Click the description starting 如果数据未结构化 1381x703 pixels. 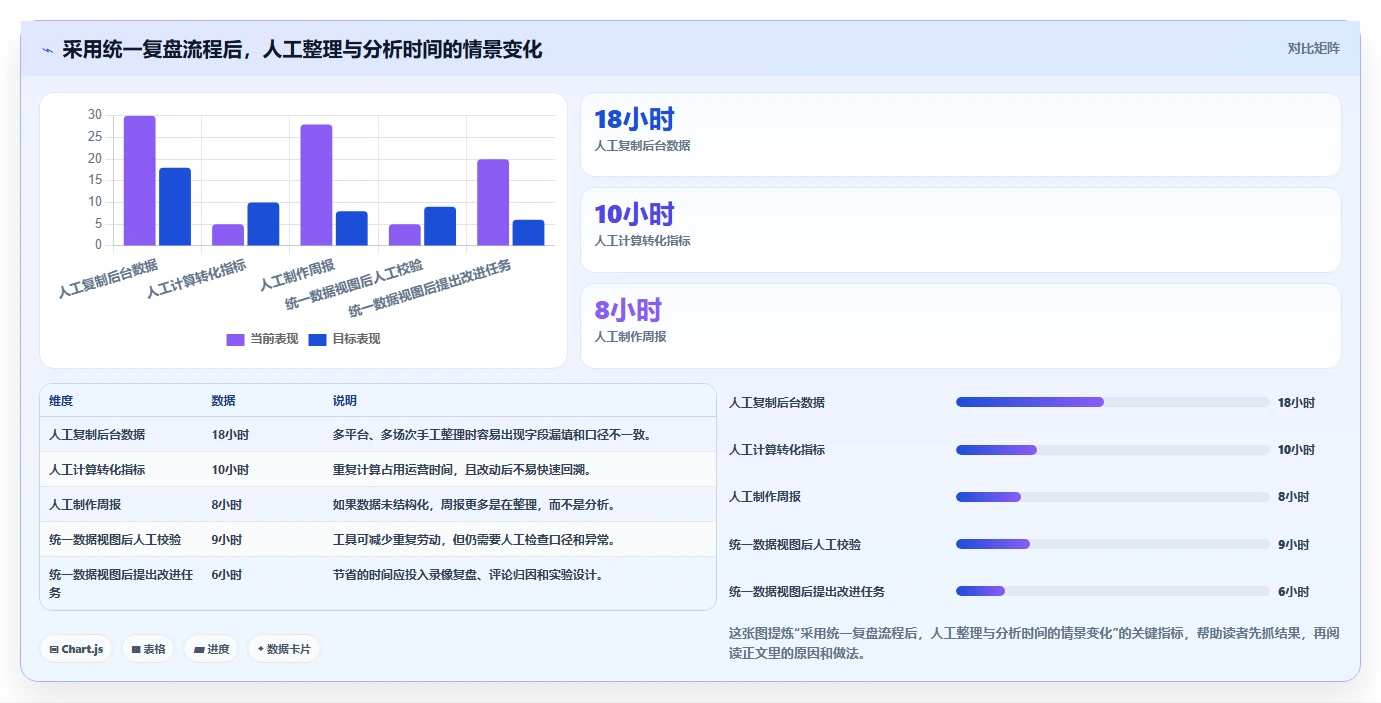tap(474, 505)
